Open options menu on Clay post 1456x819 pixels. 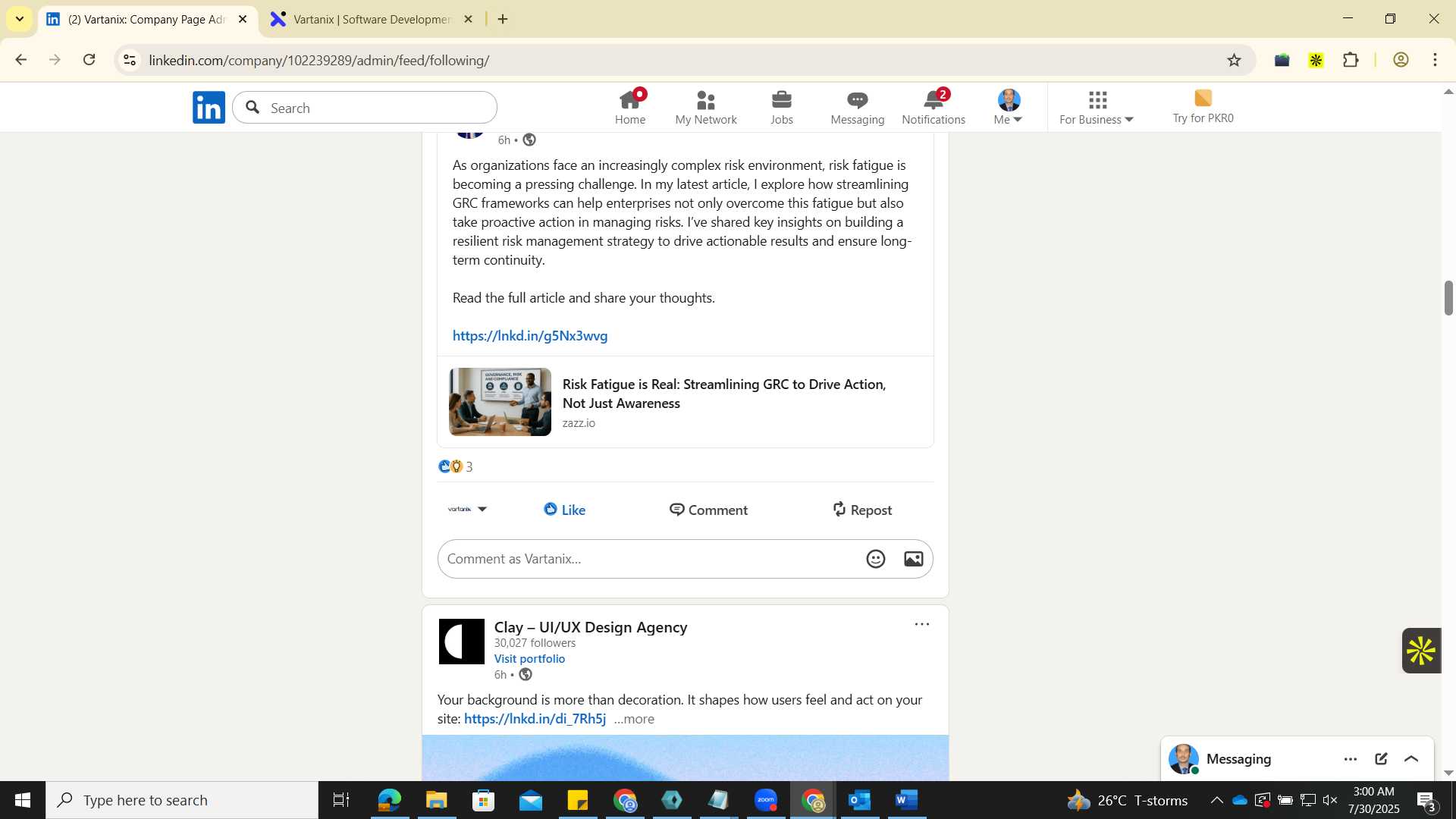(922, 624)
